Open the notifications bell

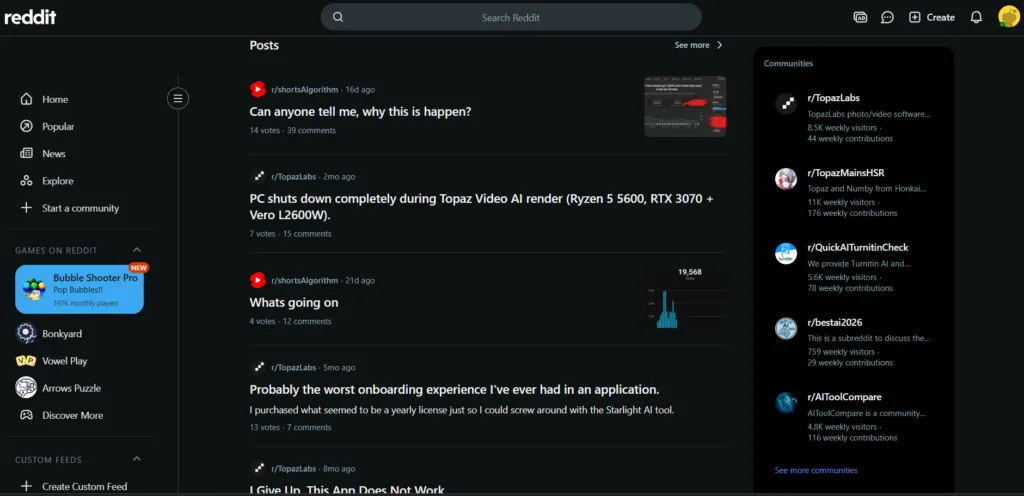(976, 18)
